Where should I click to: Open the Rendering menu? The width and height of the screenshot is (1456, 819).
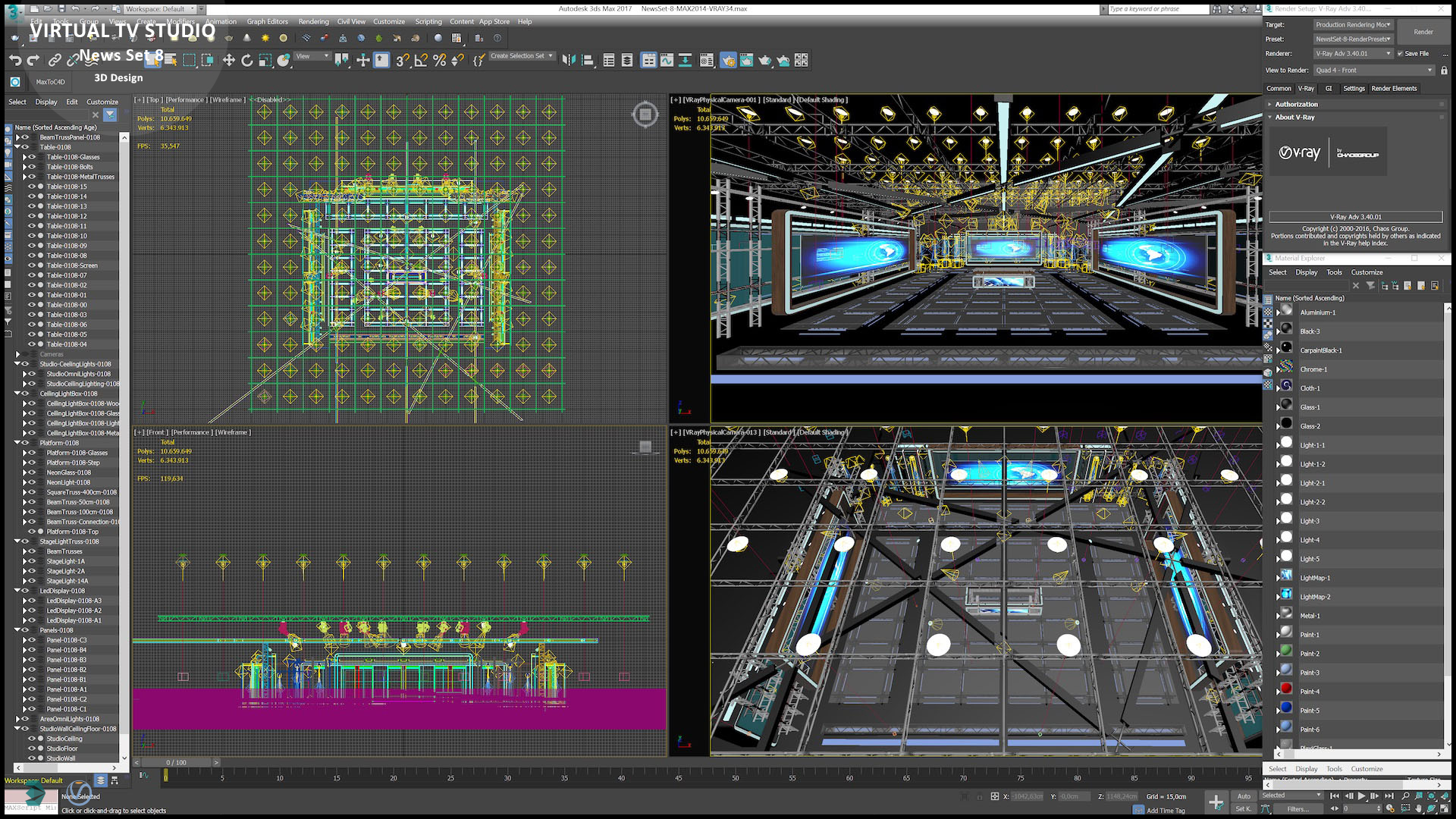coord(313,22)
